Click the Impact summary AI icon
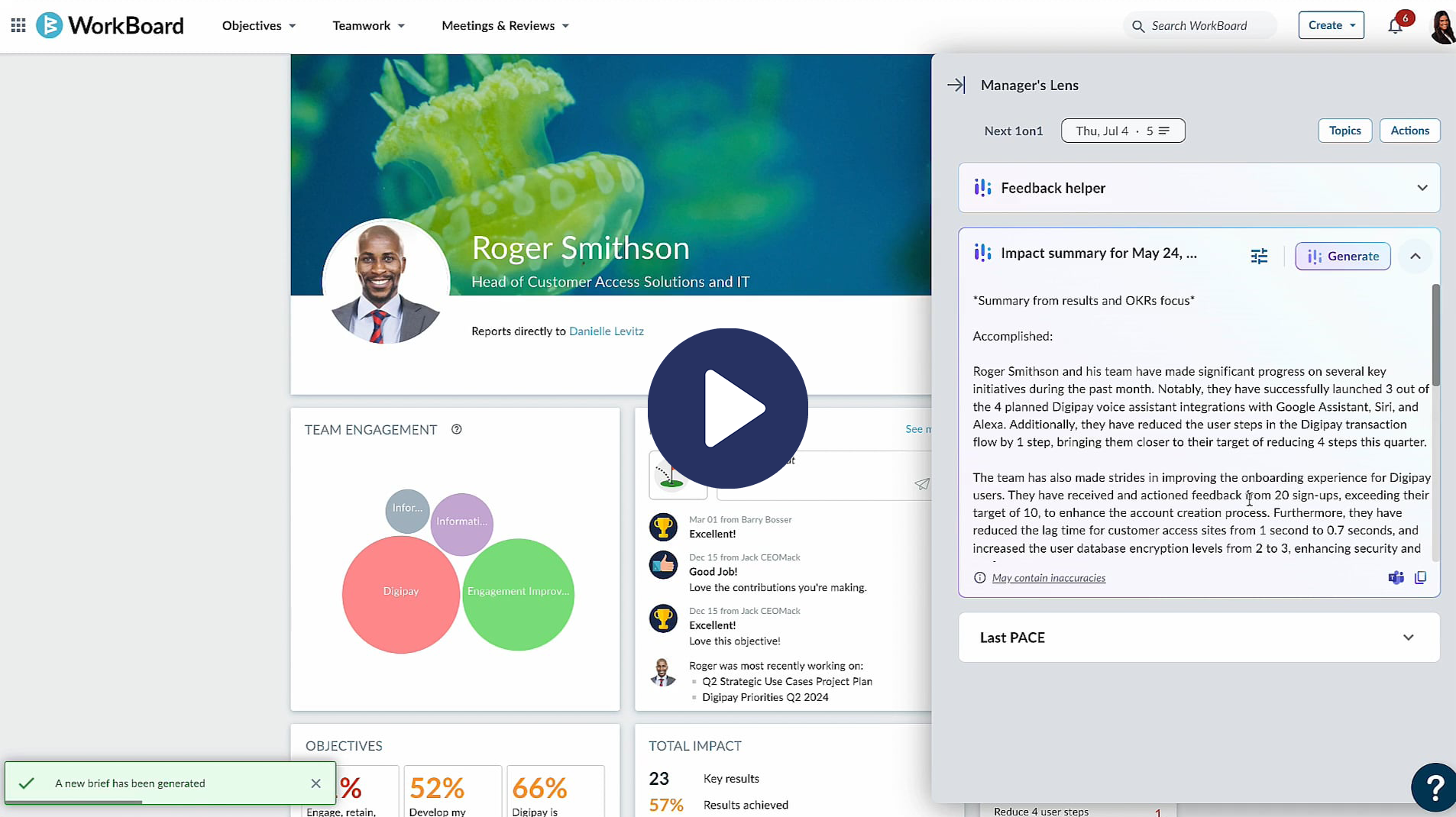The image size is (1456, 817). pos(982,252)
